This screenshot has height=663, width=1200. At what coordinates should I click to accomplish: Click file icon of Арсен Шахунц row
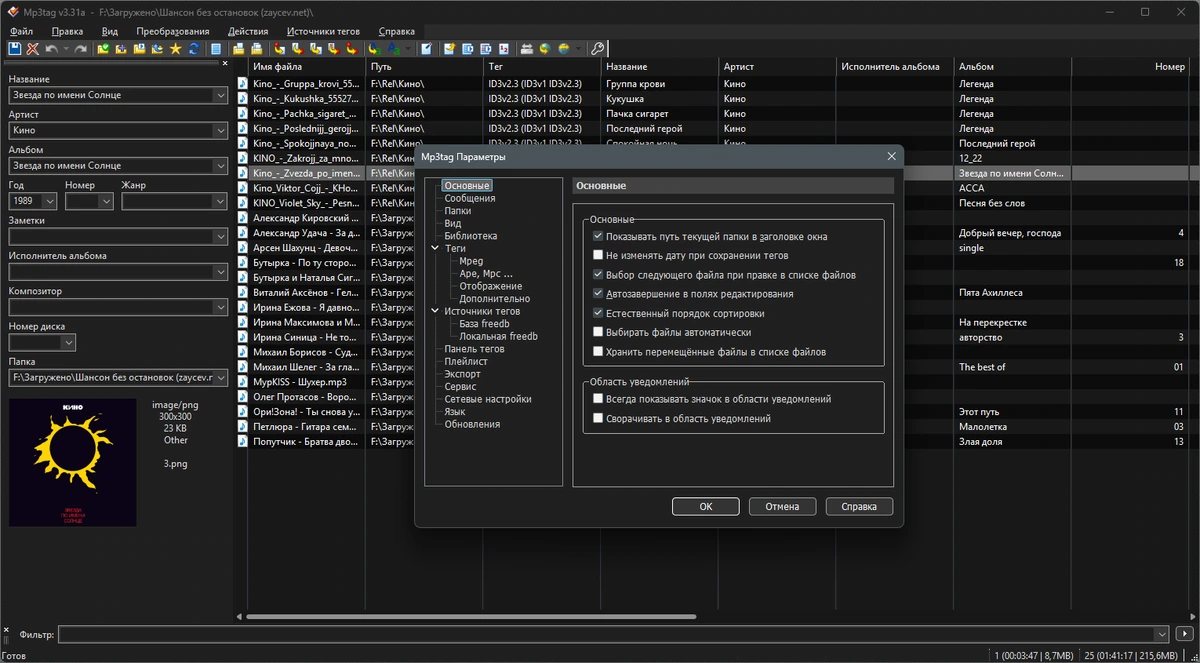pos(243,248)
